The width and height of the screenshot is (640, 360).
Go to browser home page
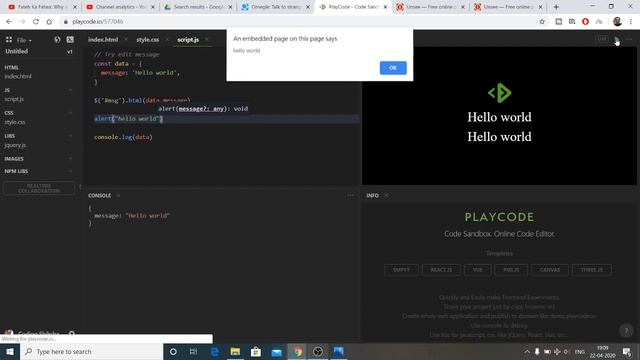click(49, 22)
